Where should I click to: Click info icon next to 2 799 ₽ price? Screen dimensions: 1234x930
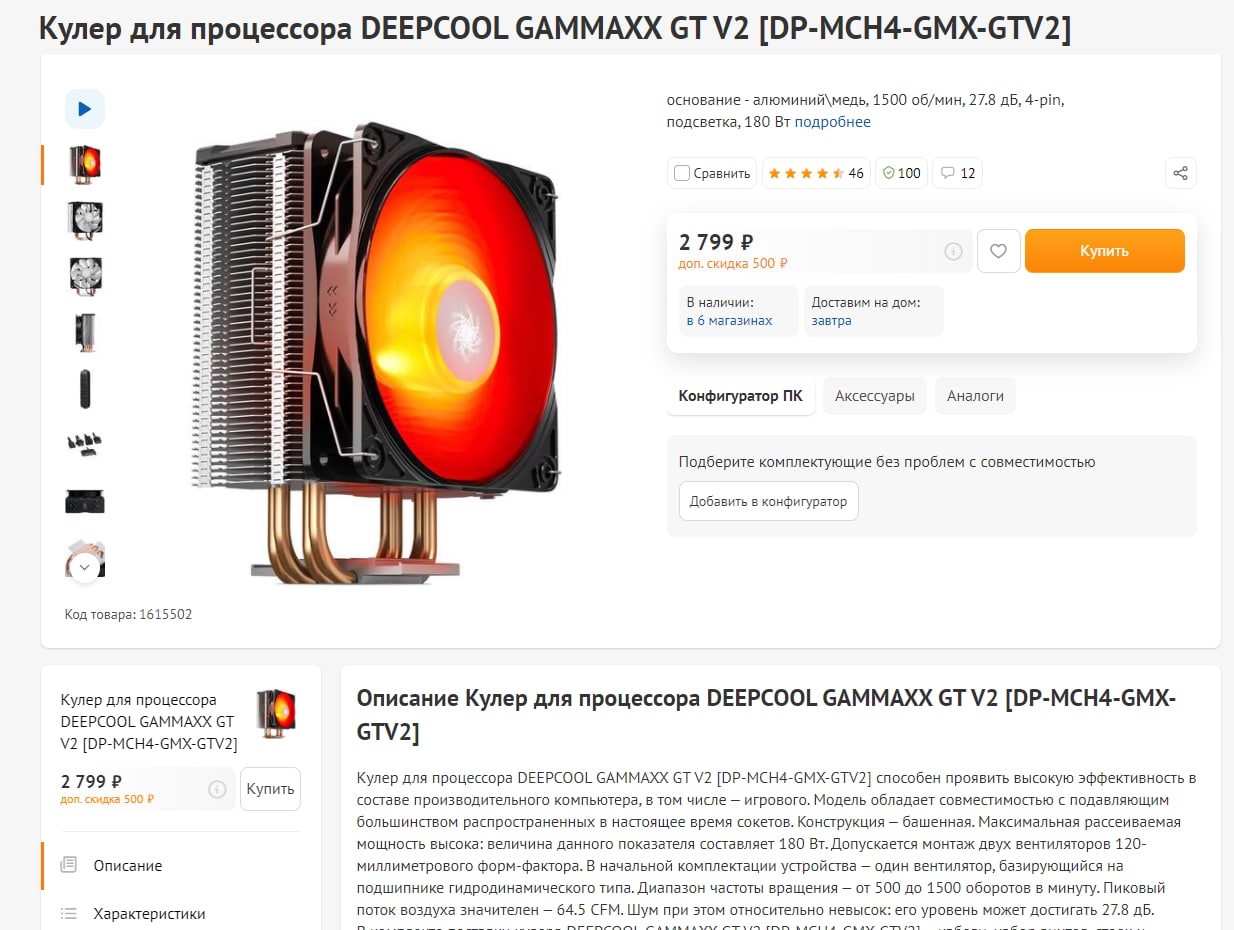953,251
